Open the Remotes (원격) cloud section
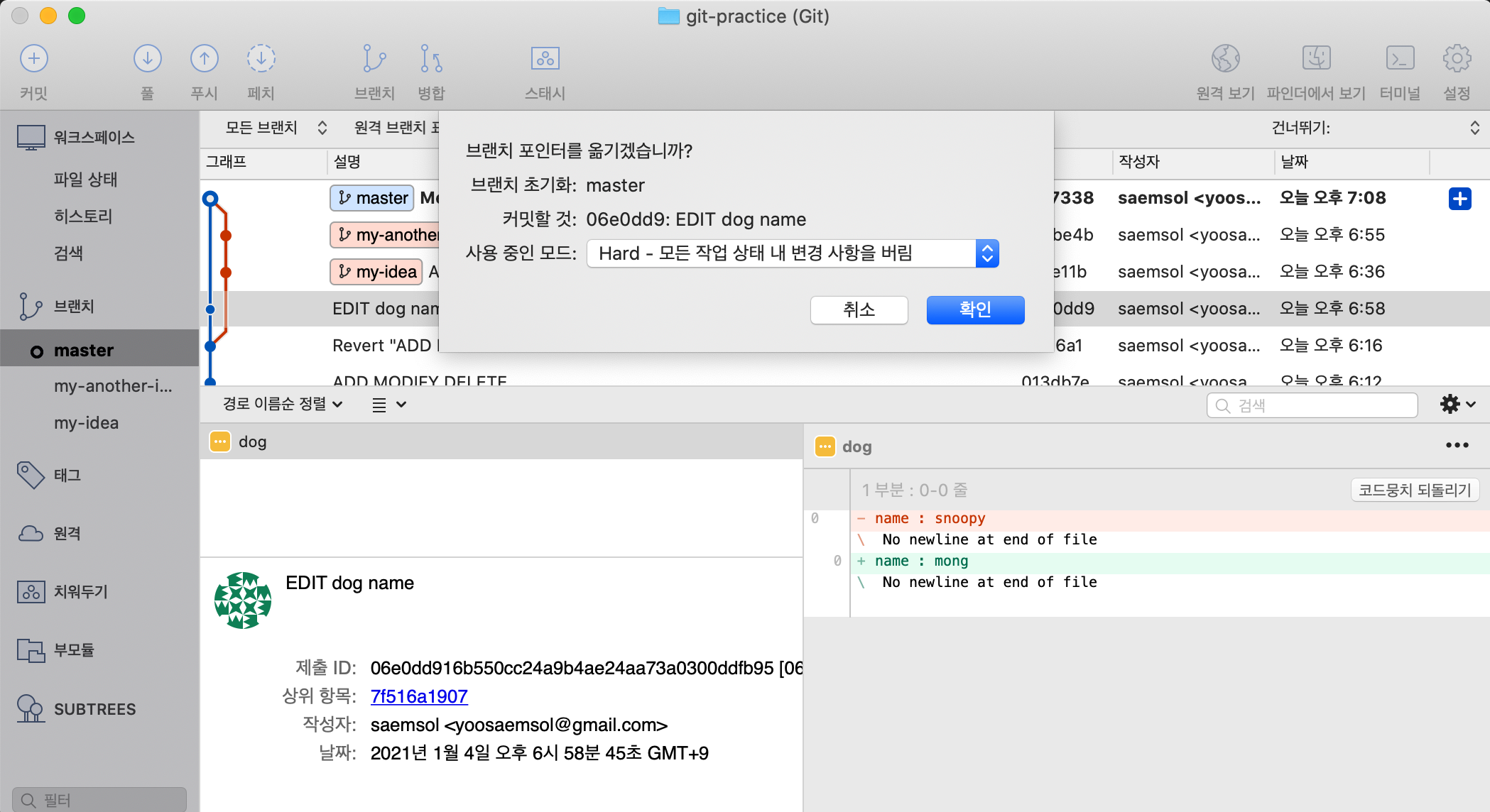Image resolution: width=1490 pixels, height=812 pixels. click(x=67, y=533)
